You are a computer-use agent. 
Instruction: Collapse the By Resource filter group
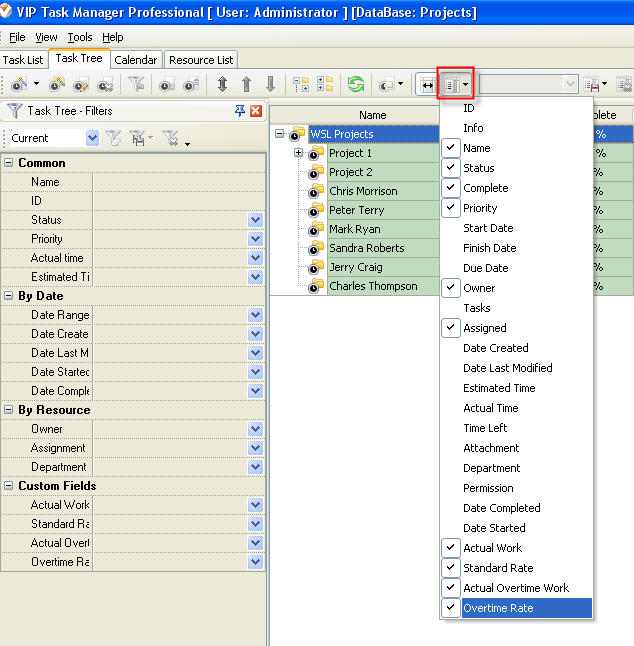[x=9, y=410]
